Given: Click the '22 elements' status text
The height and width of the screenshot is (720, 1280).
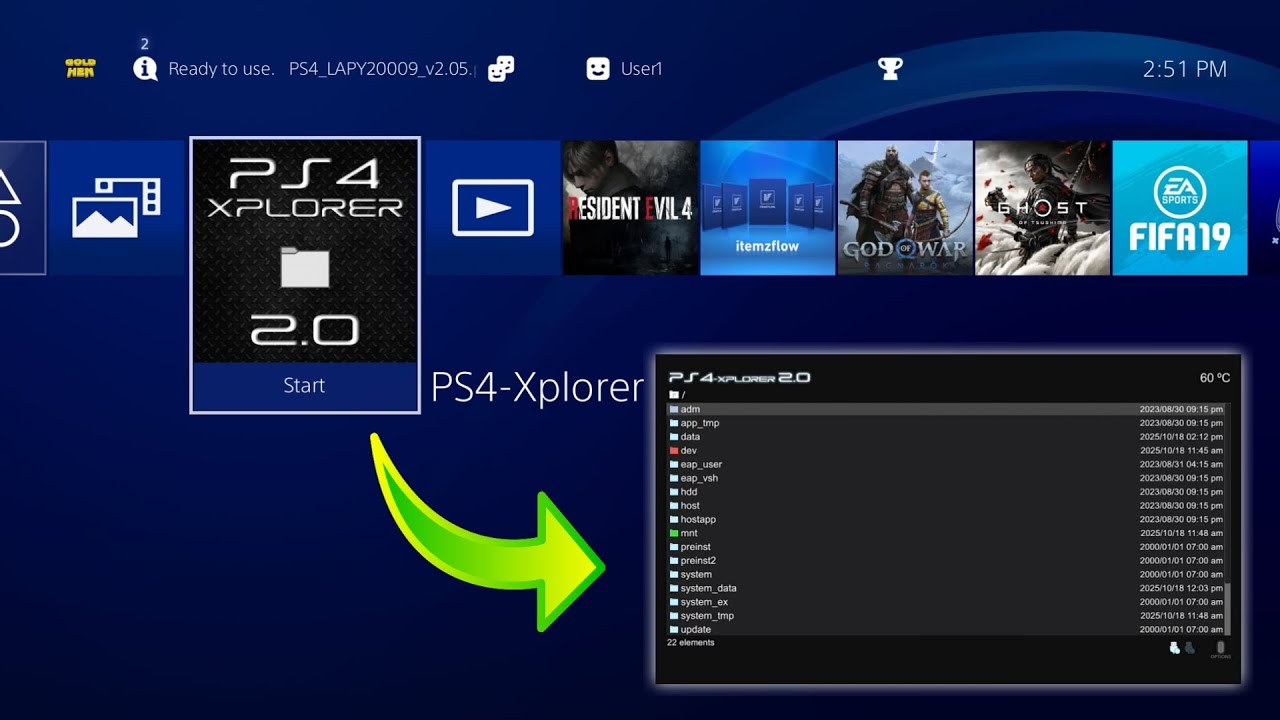Looking at the screenshot, I should (691, 643).
